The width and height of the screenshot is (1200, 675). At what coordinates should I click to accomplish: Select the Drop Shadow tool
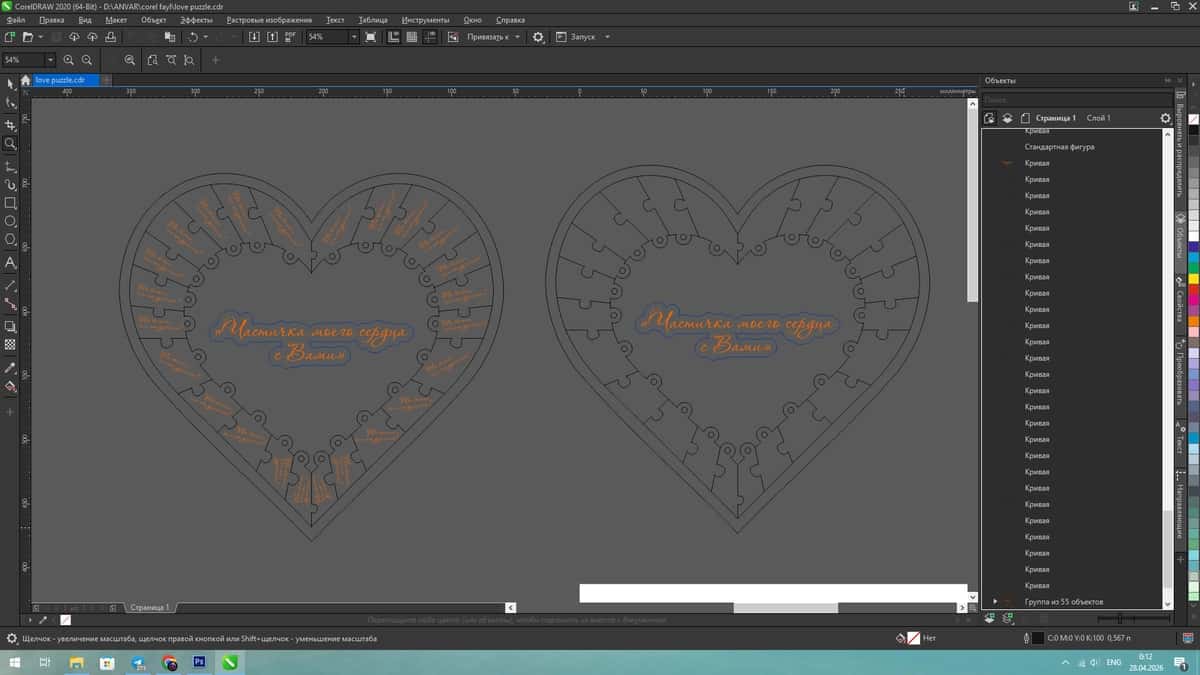point(10,326)
